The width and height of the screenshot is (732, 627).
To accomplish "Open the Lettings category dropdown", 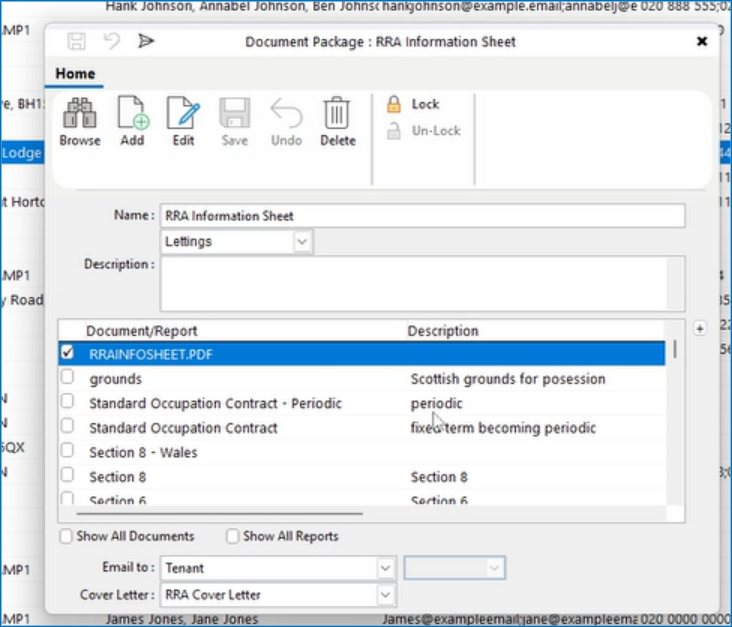I will coord(302,242).
